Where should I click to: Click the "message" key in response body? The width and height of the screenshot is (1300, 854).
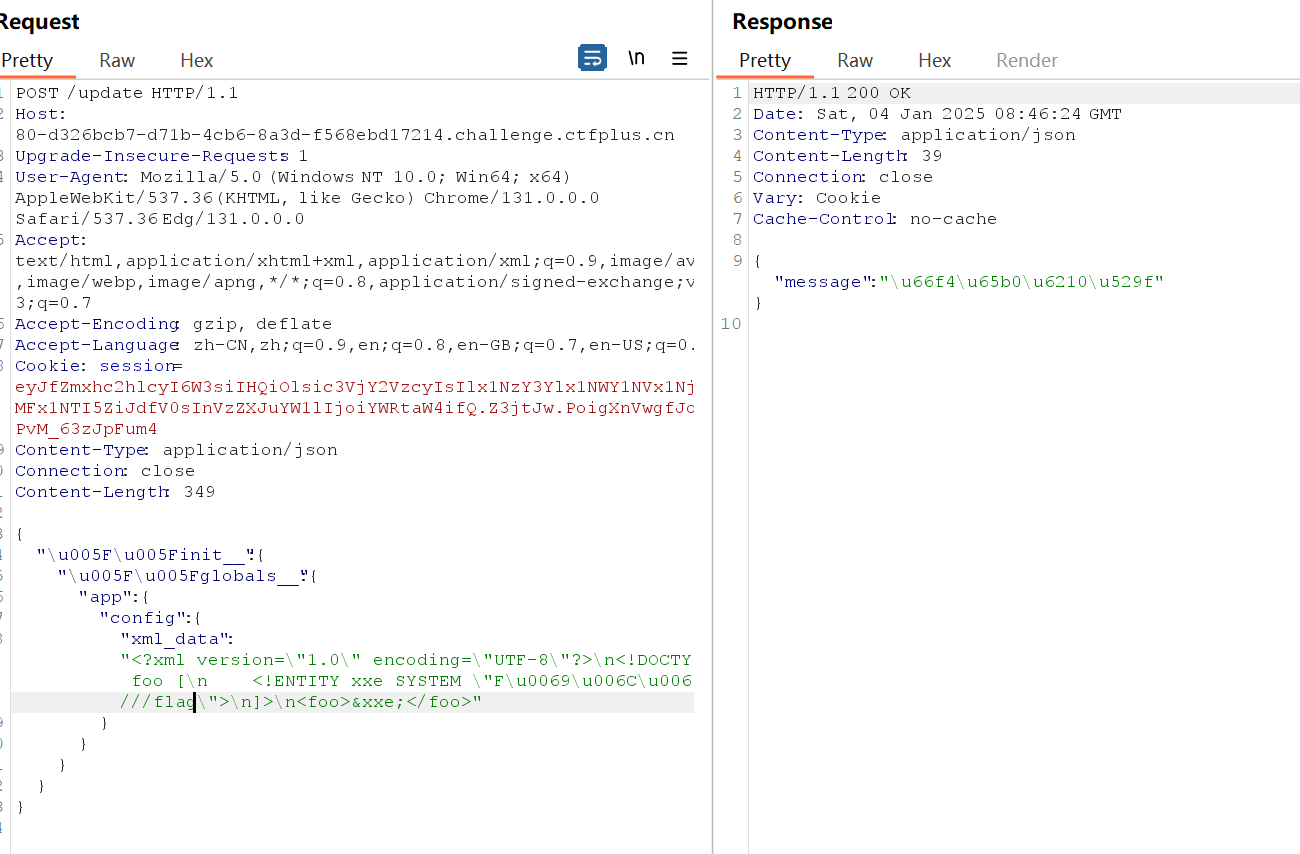[822, 282]
